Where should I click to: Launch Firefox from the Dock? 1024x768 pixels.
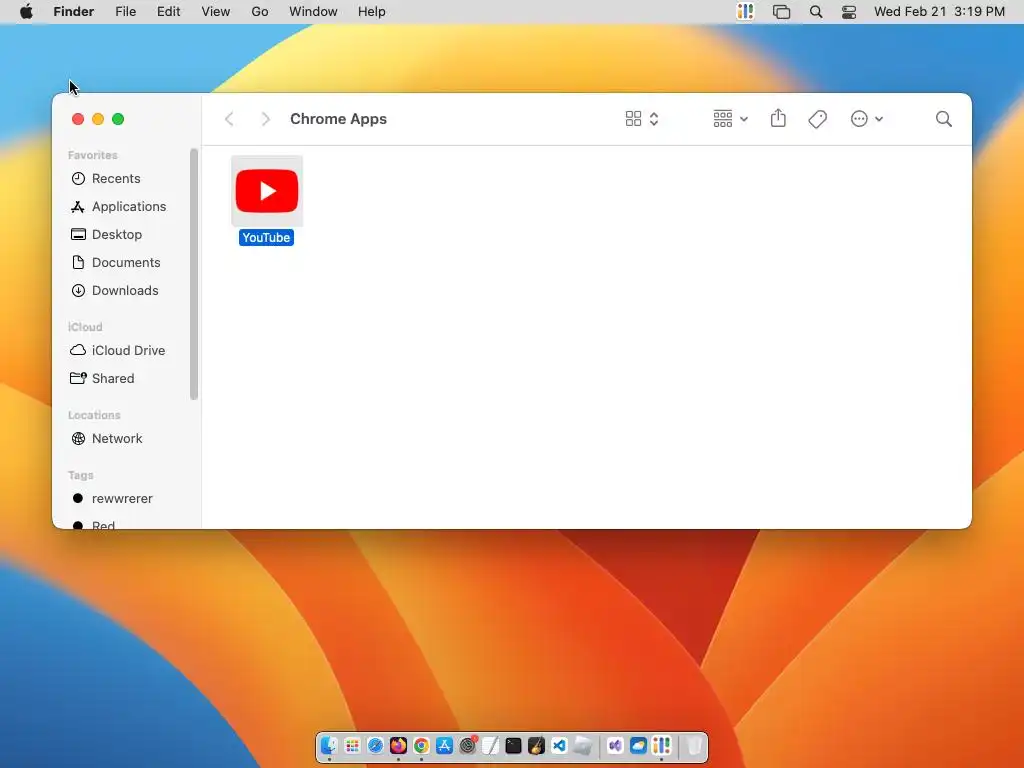(398, 745)
